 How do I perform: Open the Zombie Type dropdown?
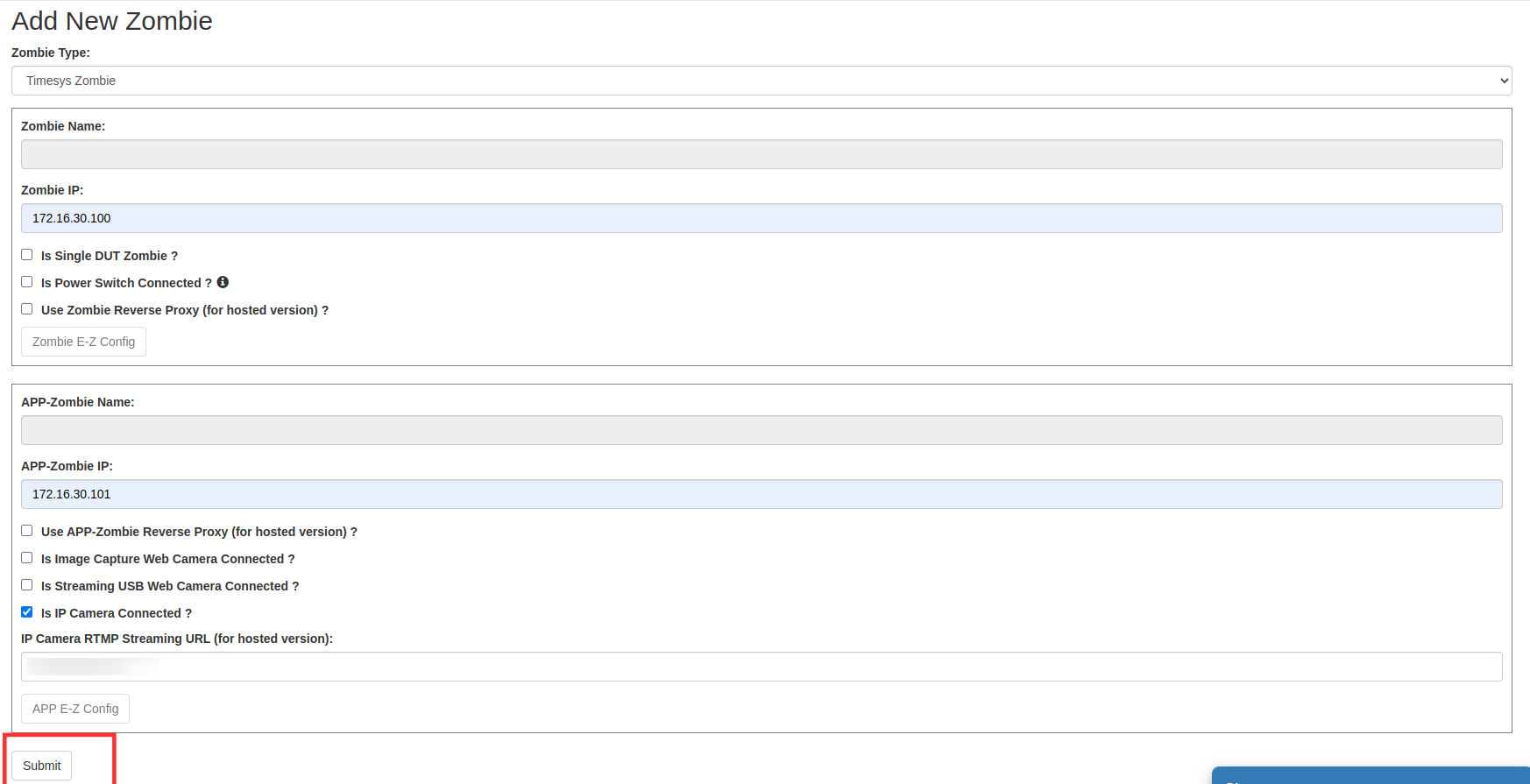click(x=761, y=81)
